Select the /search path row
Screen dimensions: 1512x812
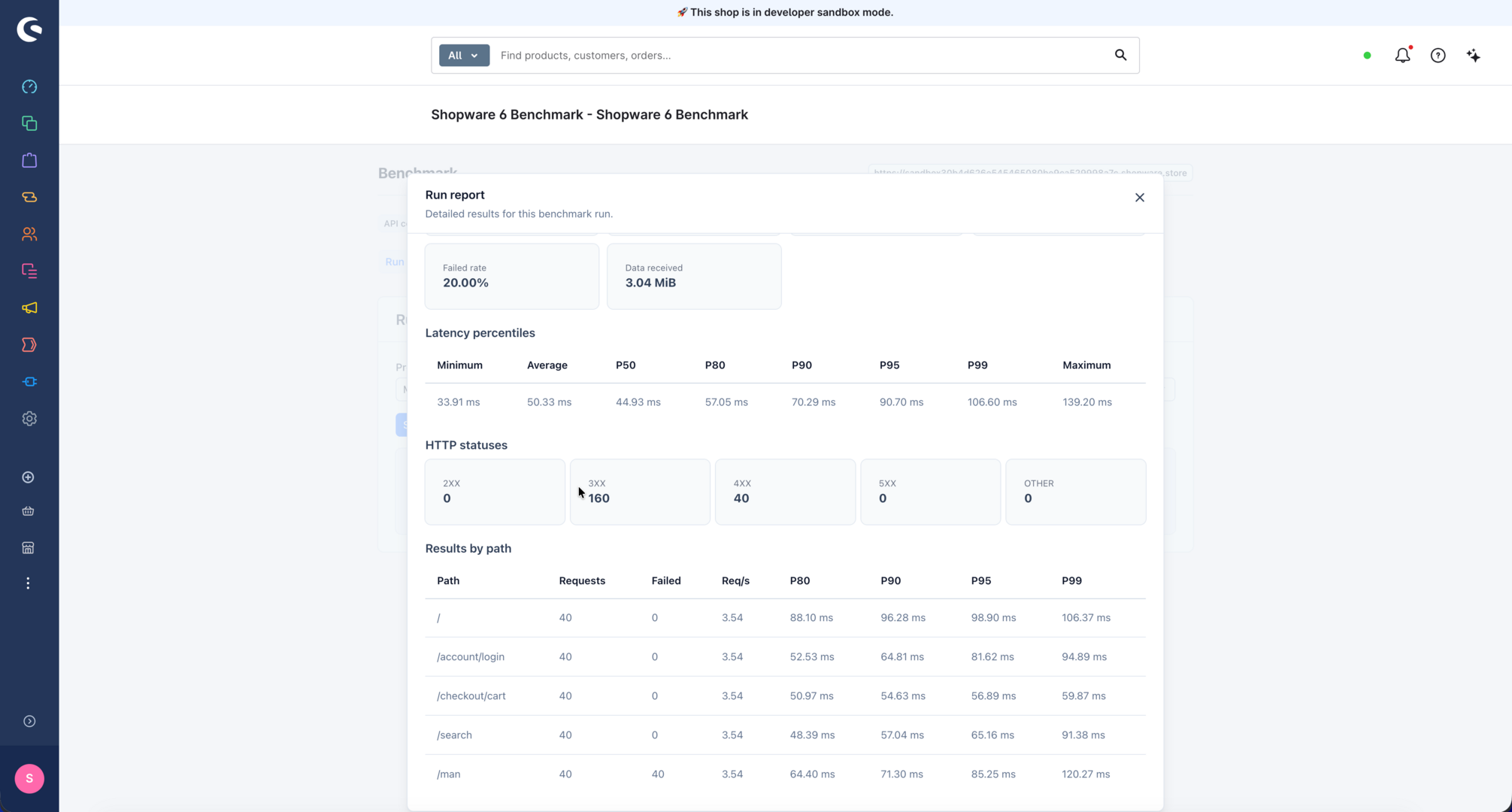785,735
